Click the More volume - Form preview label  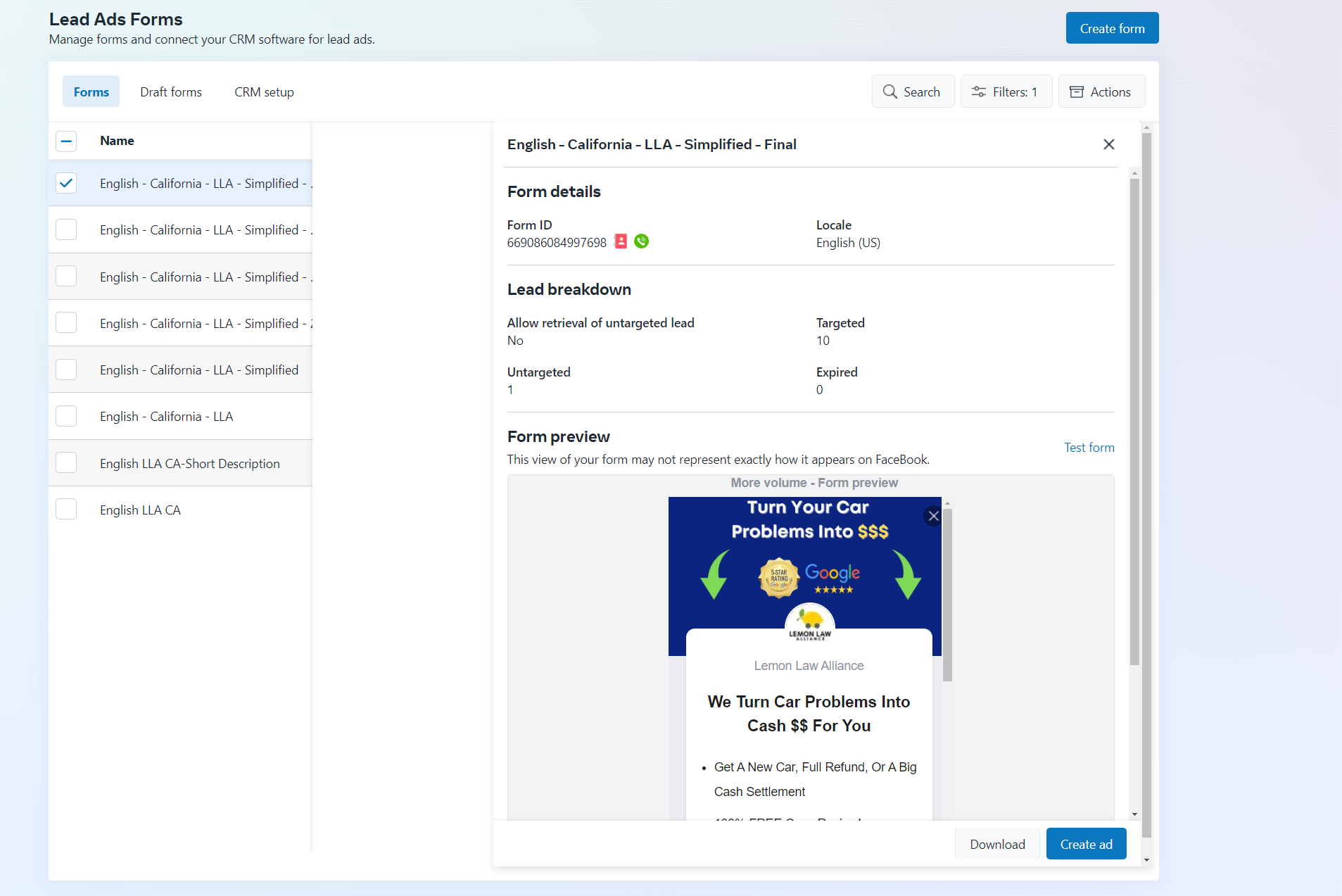[814, 483]
